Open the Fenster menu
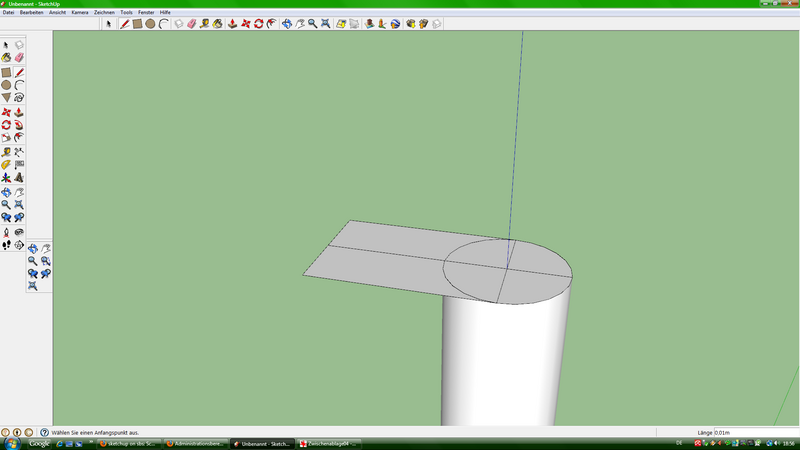800x450 pixels. coord(146,12)
